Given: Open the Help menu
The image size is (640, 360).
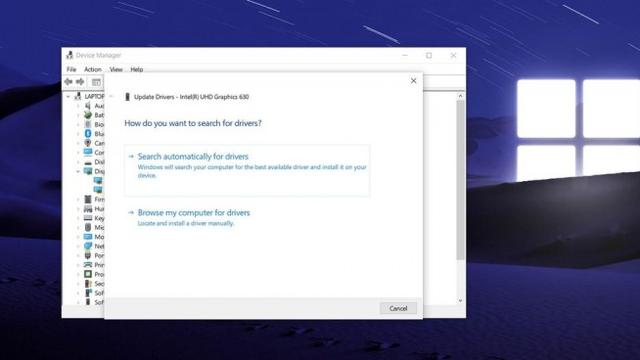Looking at the screenshot, I should tap(137, 69).
